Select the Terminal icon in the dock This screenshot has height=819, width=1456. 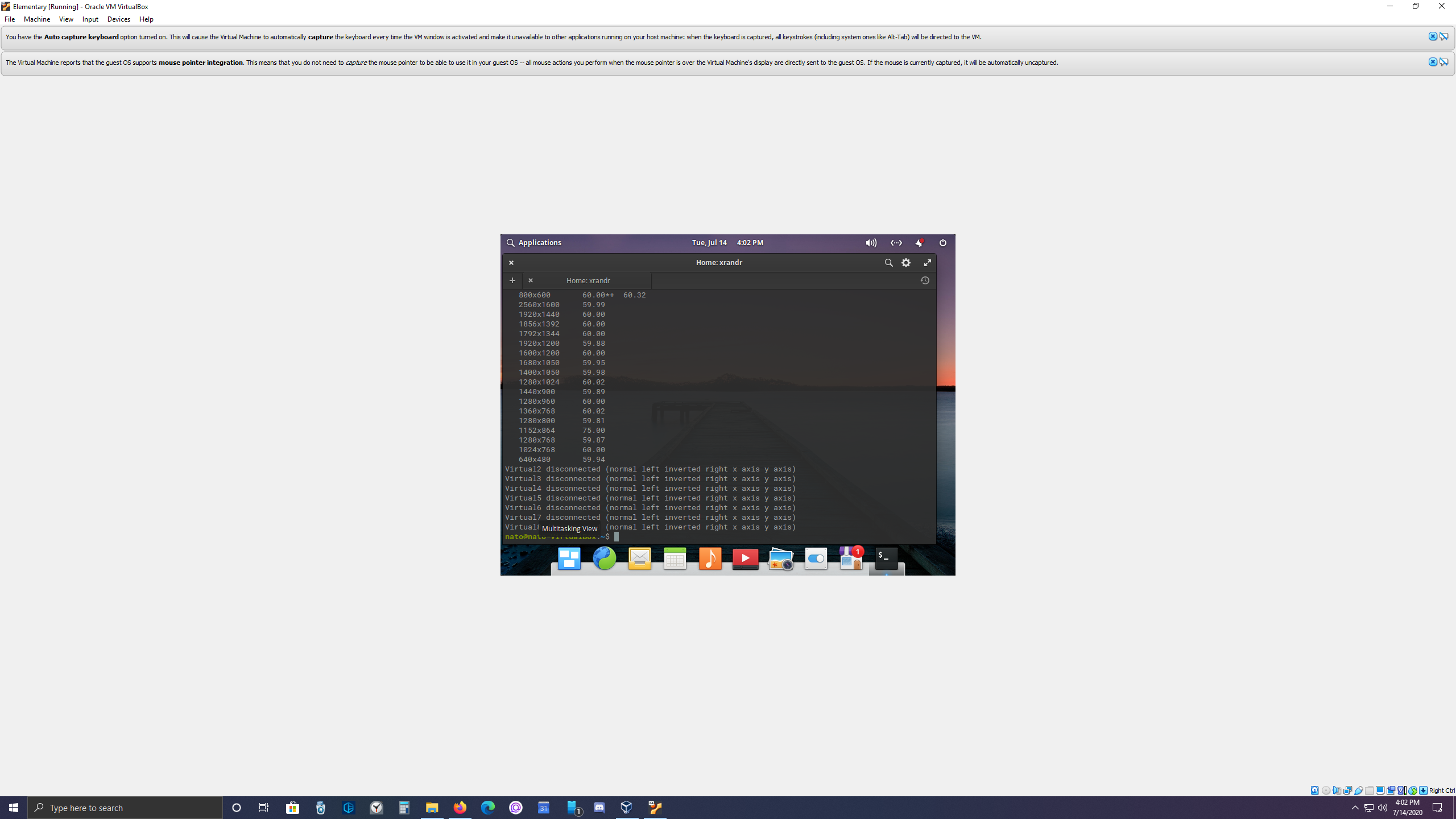[x=886, y=559]
